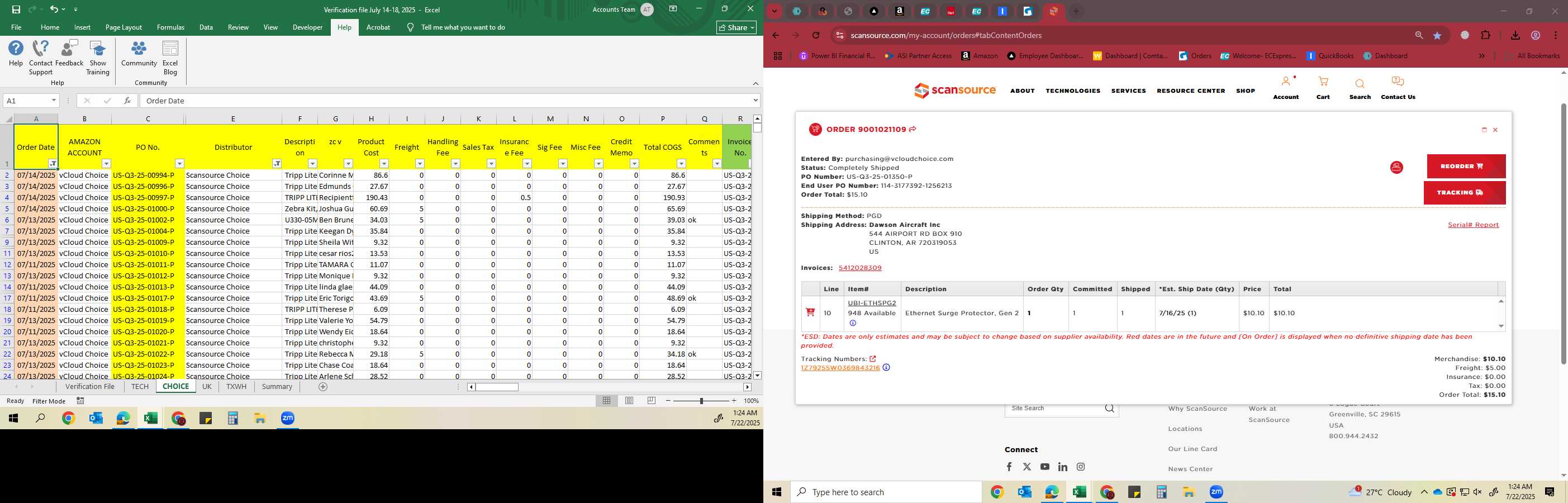1568x503 pixels.
Task: Click the Windows 'Type here to search' box
Action: click(886, 492)
